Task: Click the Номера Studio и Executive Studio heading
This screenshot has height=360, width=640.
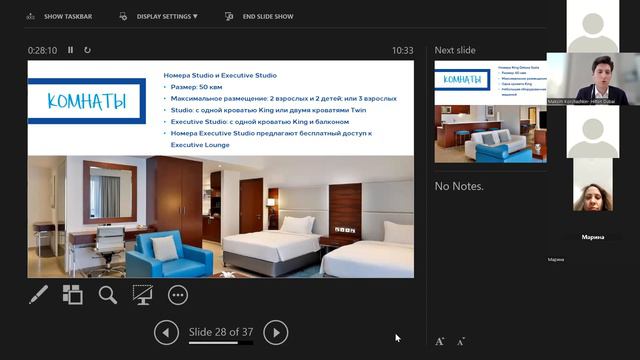Action: coord(220,76)
